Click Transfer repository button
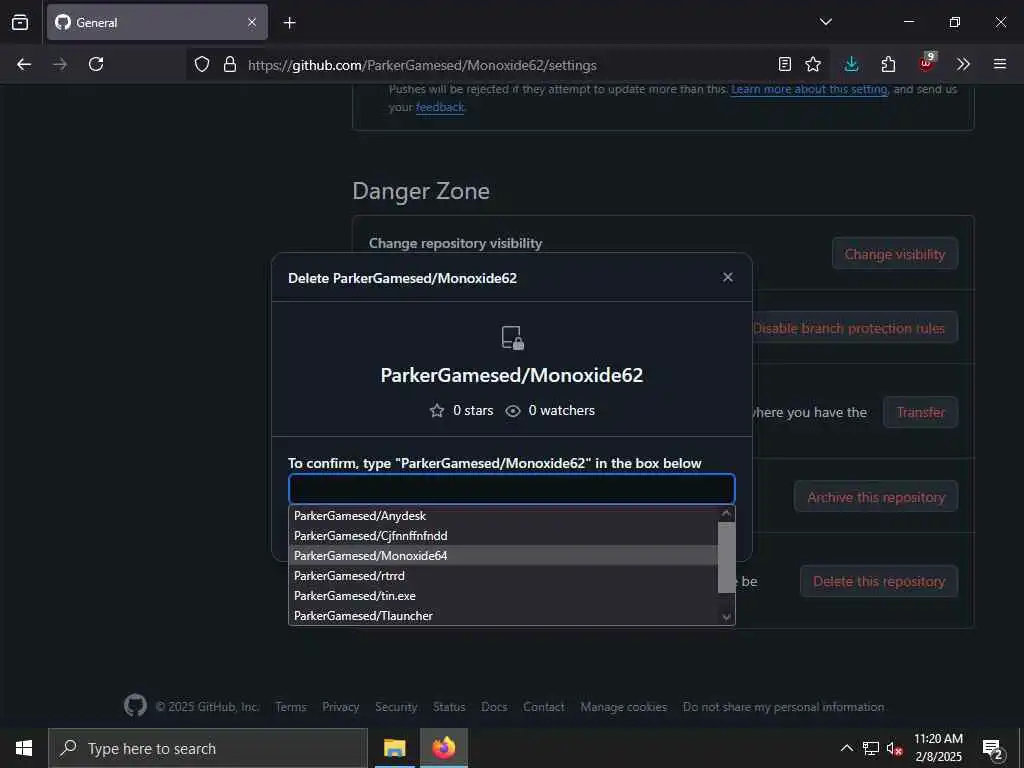Viewport: 1024px width, 768px height. point(920,412)
